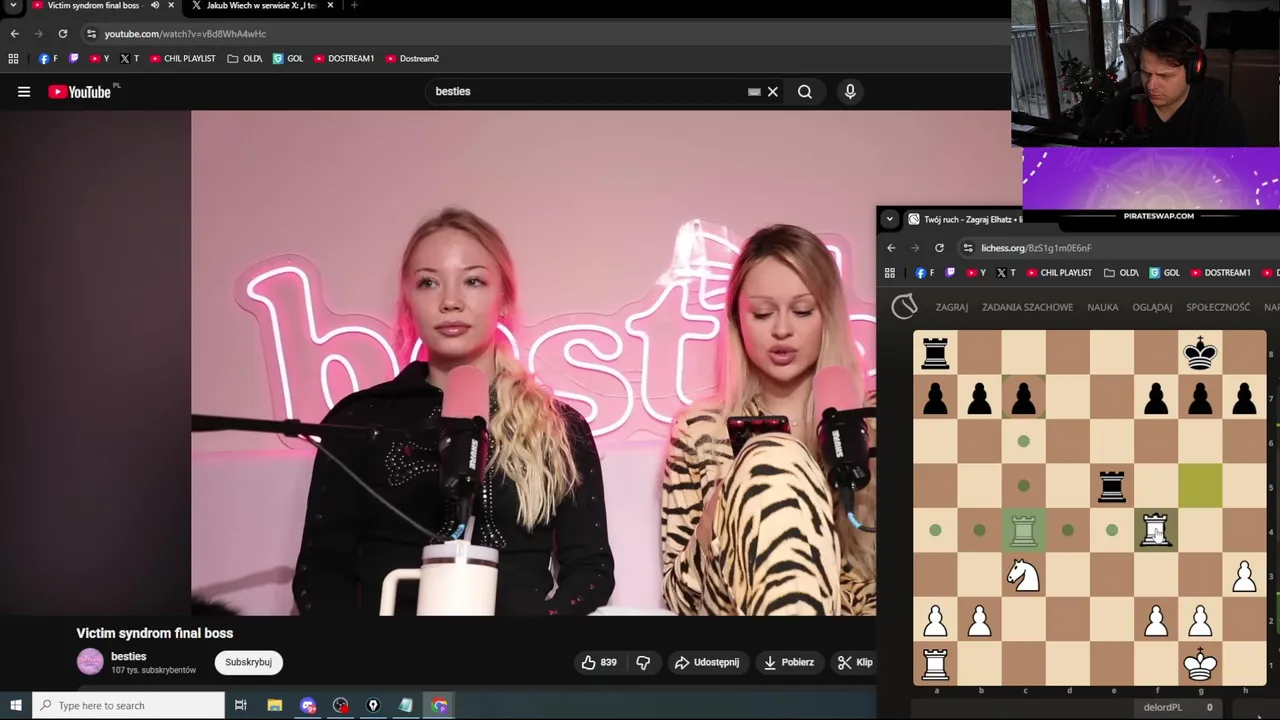Run the YouTube search with magnifier icon
The height and width of the screenshot is (720, 1280).
(805, 92)
